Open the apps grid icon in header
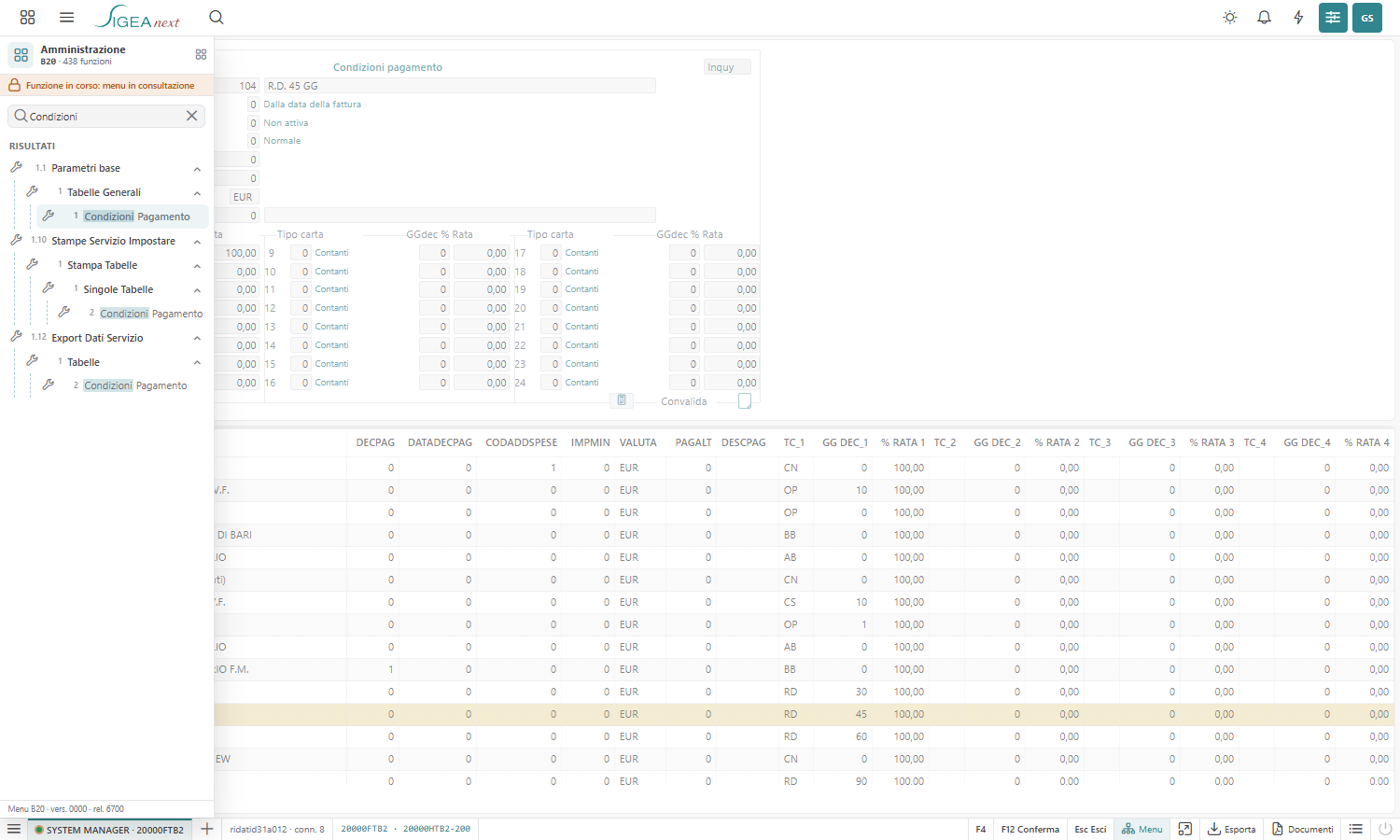Screen dimensions: 1400x840 coord(27,17)
